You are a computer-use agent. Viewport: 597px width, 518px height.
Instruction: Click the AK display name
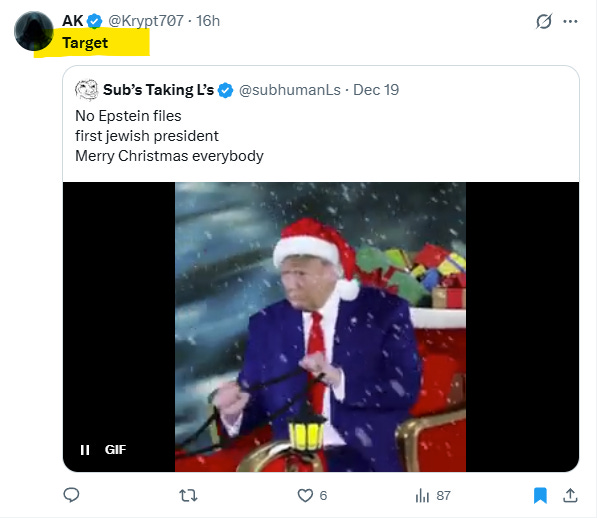pyautogui.click(x=72, y=21)
